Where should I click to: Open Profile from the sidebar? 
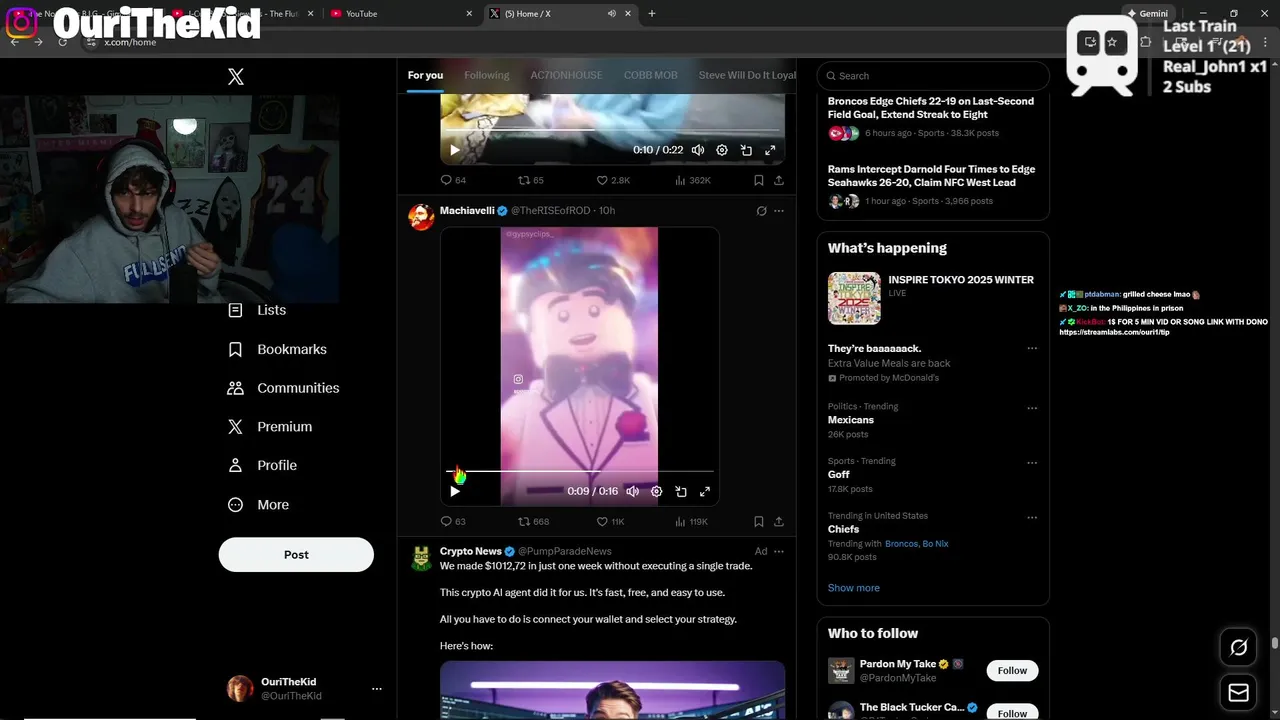click(262, 465)
